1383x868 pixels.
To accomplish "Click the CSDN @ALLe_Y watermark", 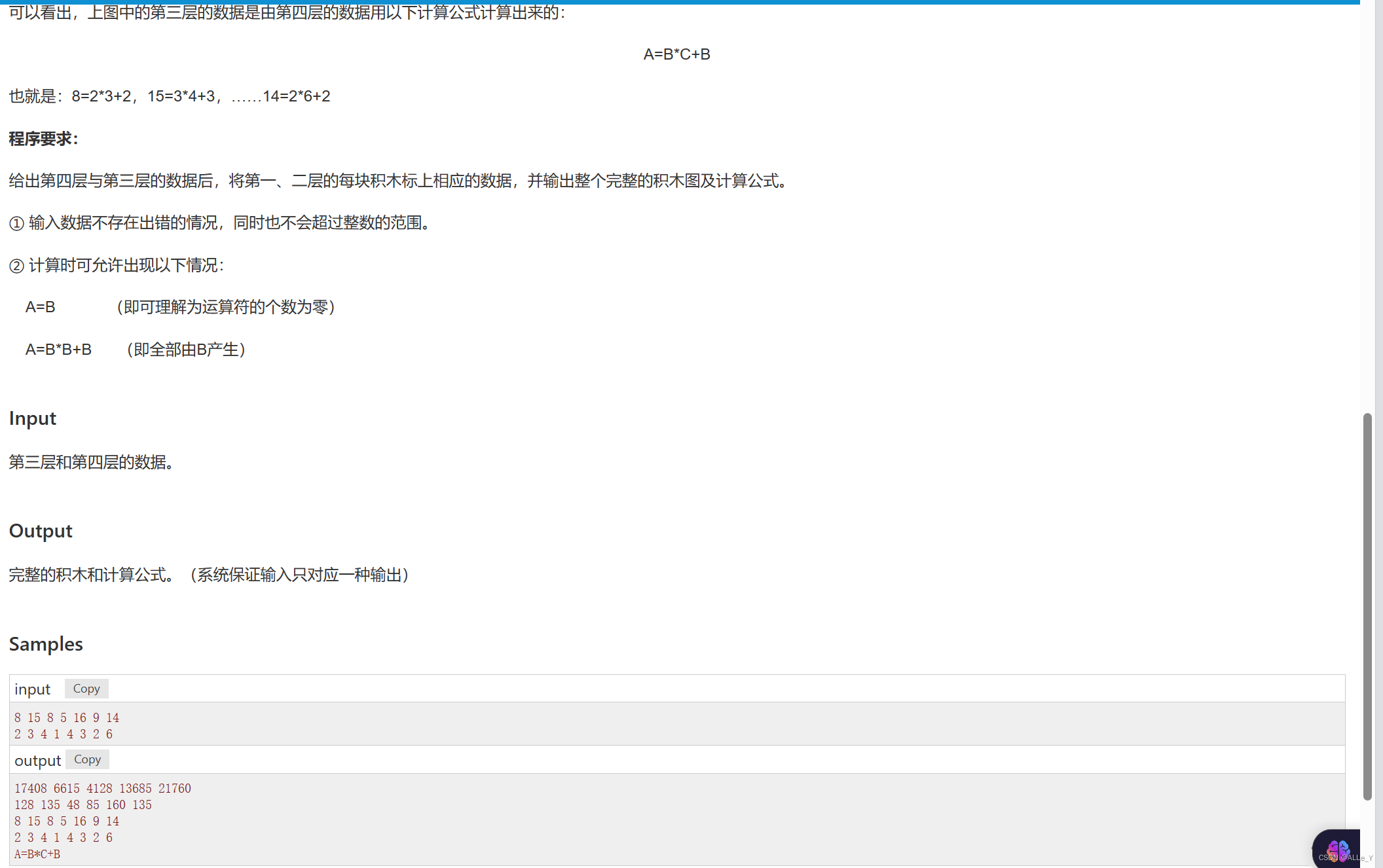I will (x=1346, y=858).
